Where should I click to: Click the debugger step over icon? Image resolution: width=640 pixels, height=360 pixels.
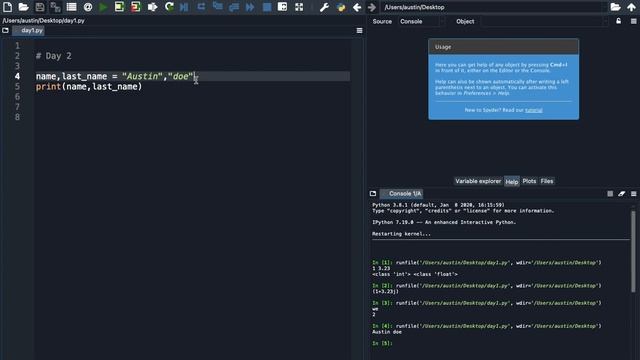pos(201,7)
